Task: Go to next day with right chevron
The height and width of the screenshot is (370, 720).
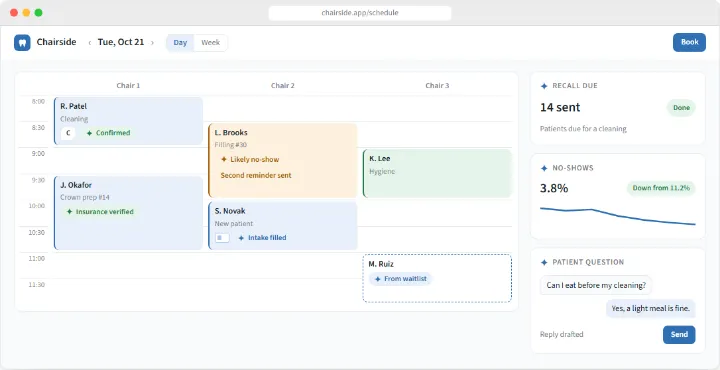Action: [x=152, y=43]
